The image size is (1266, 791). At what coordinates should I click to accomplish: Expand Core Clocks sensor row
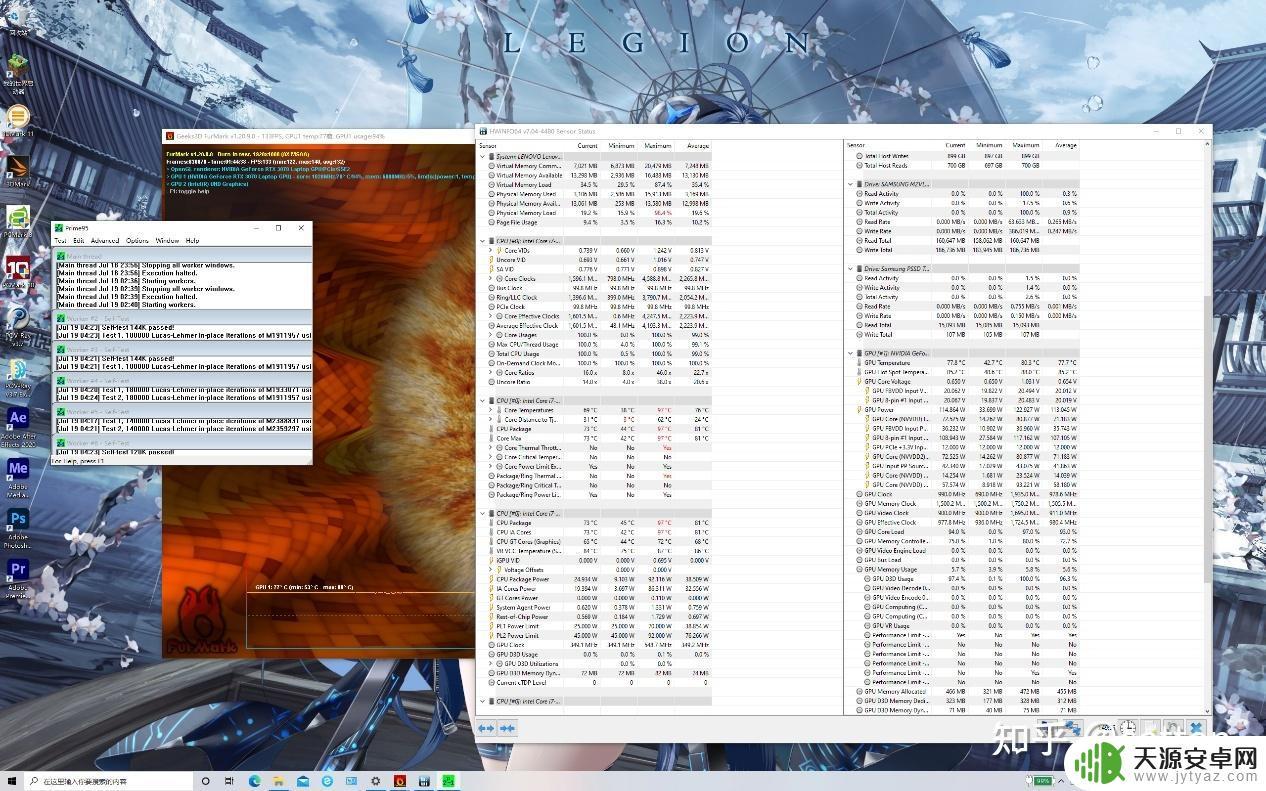pyautogui.click(x=491, y=278)
